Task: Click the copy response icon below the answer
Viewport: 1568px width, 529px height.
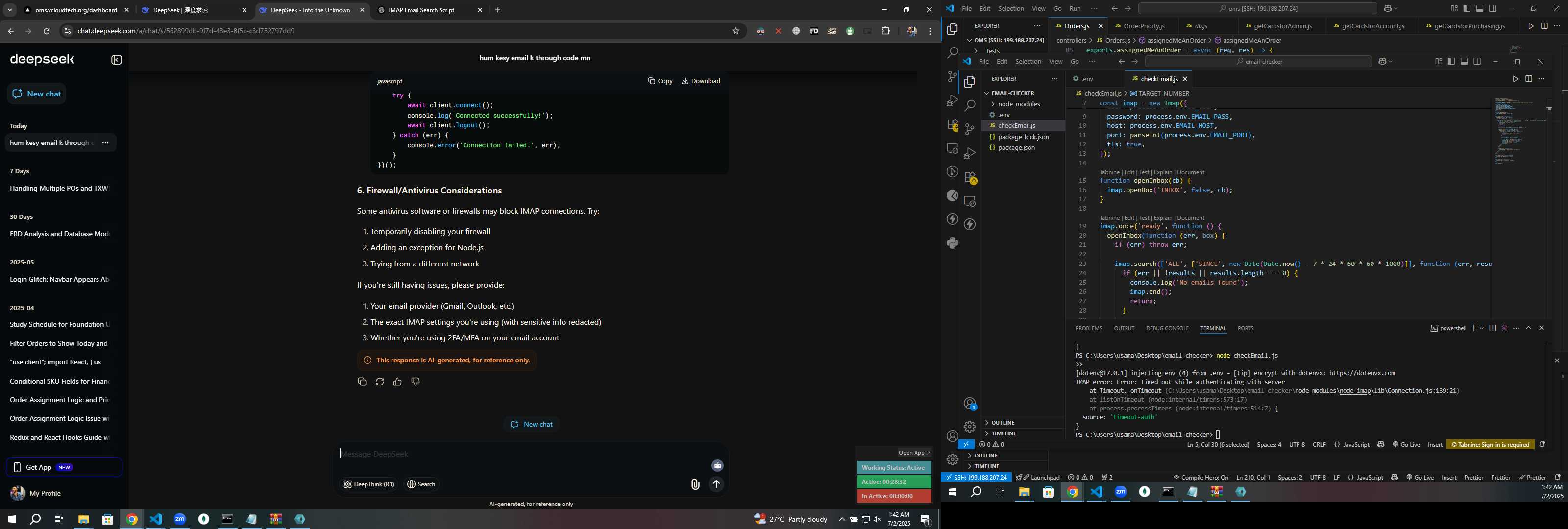Action: 362,382
